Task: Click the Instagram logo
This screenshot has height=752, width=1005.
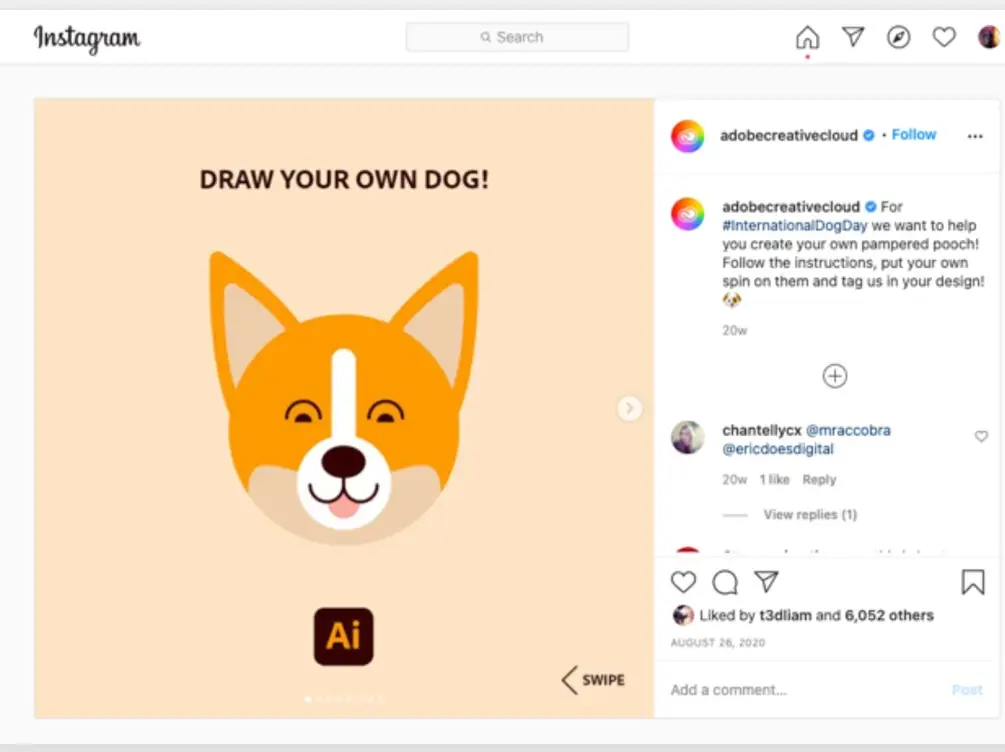Action: [87, 39]
